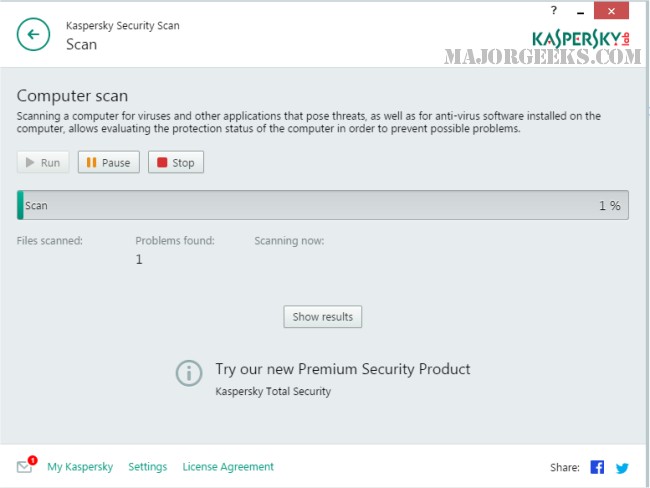650x488 pixels.
Task: Open the mail notifications icon
Action: point(25,467)
